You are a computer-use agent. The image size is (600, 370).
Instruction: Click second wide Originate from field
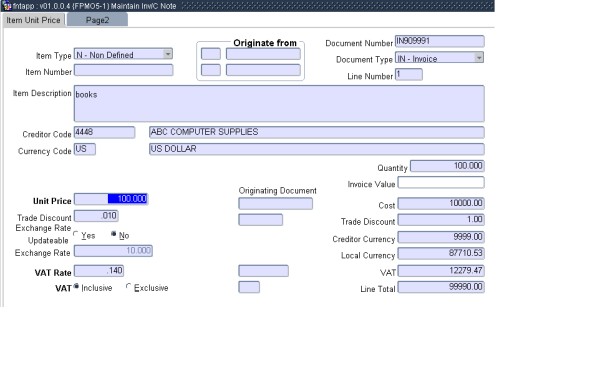[x=263, y=70]
